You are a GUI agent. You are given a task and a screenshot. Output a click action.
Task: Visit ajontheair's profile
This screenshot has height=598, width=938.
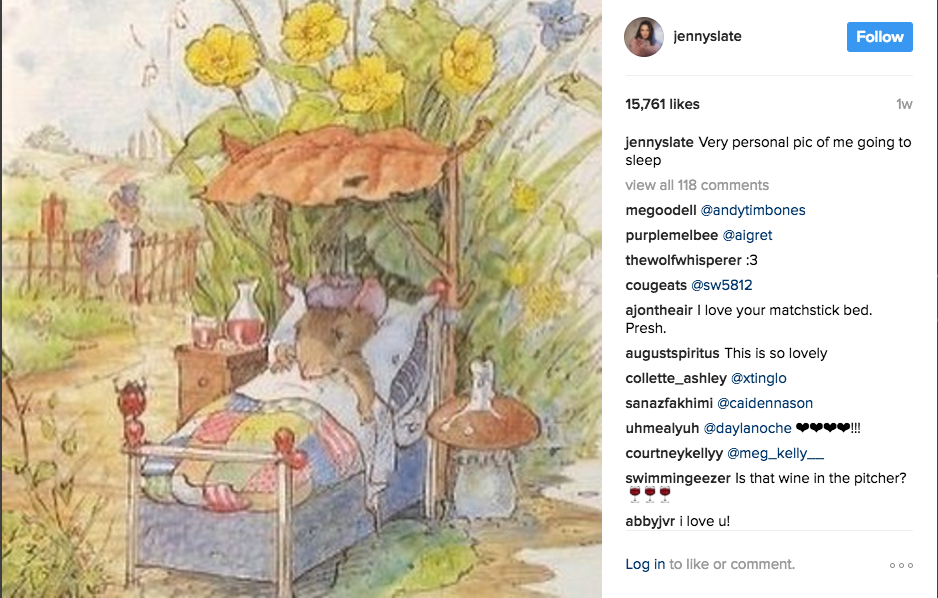click(659, 310)
